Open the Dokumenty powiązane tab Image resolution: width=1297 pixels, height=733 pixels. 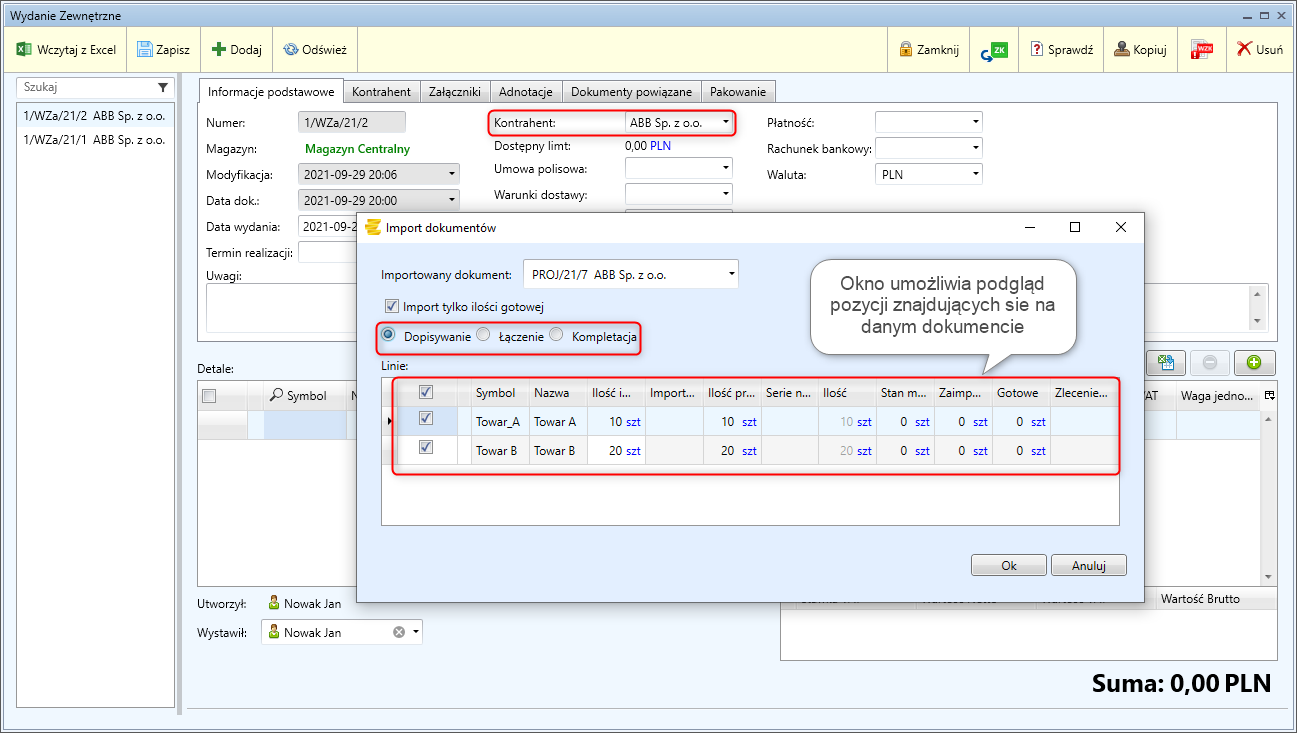click(x=631, y=91)
